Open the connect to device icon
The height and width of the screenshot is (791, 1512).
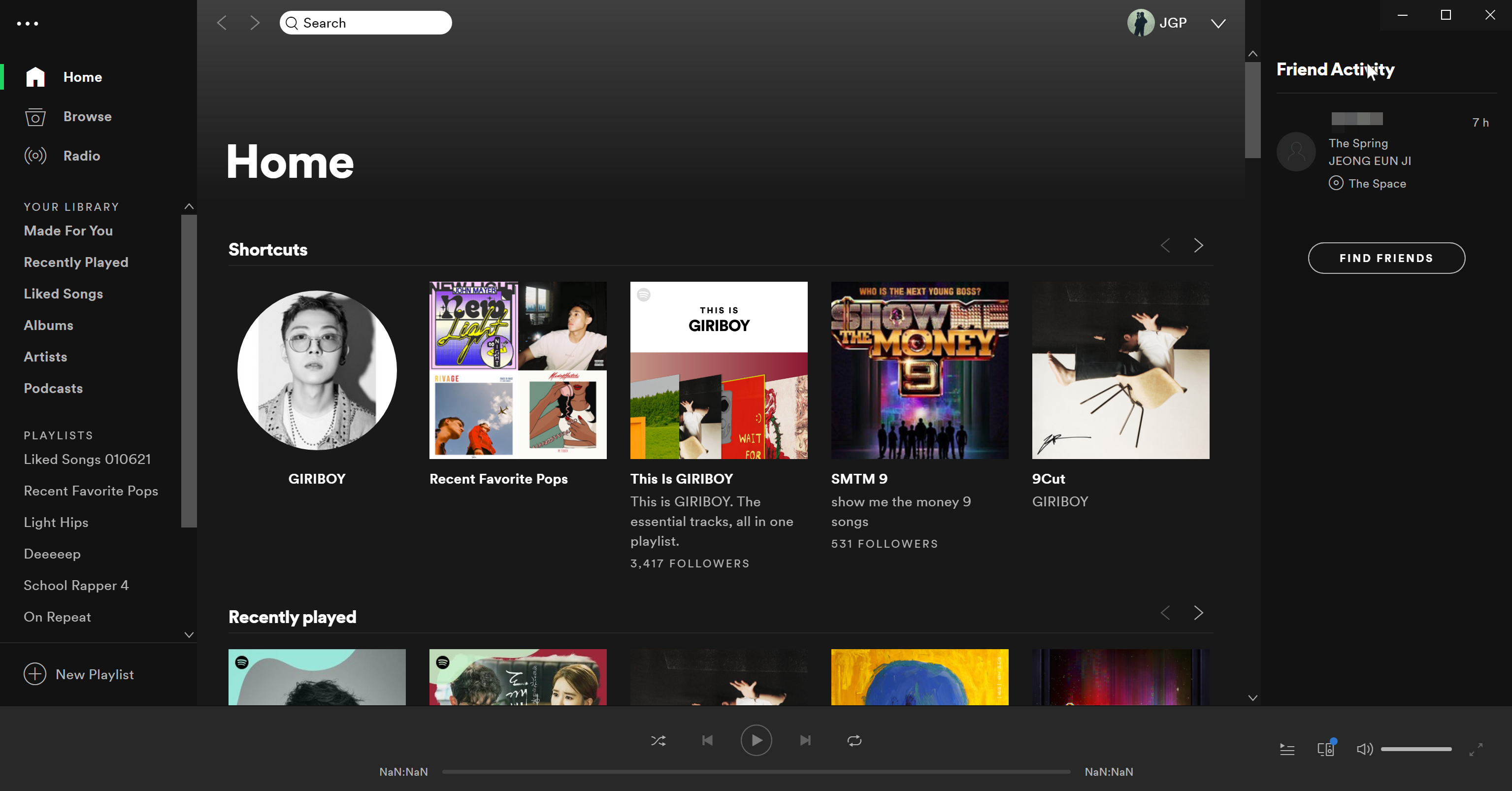point(1325,749)
